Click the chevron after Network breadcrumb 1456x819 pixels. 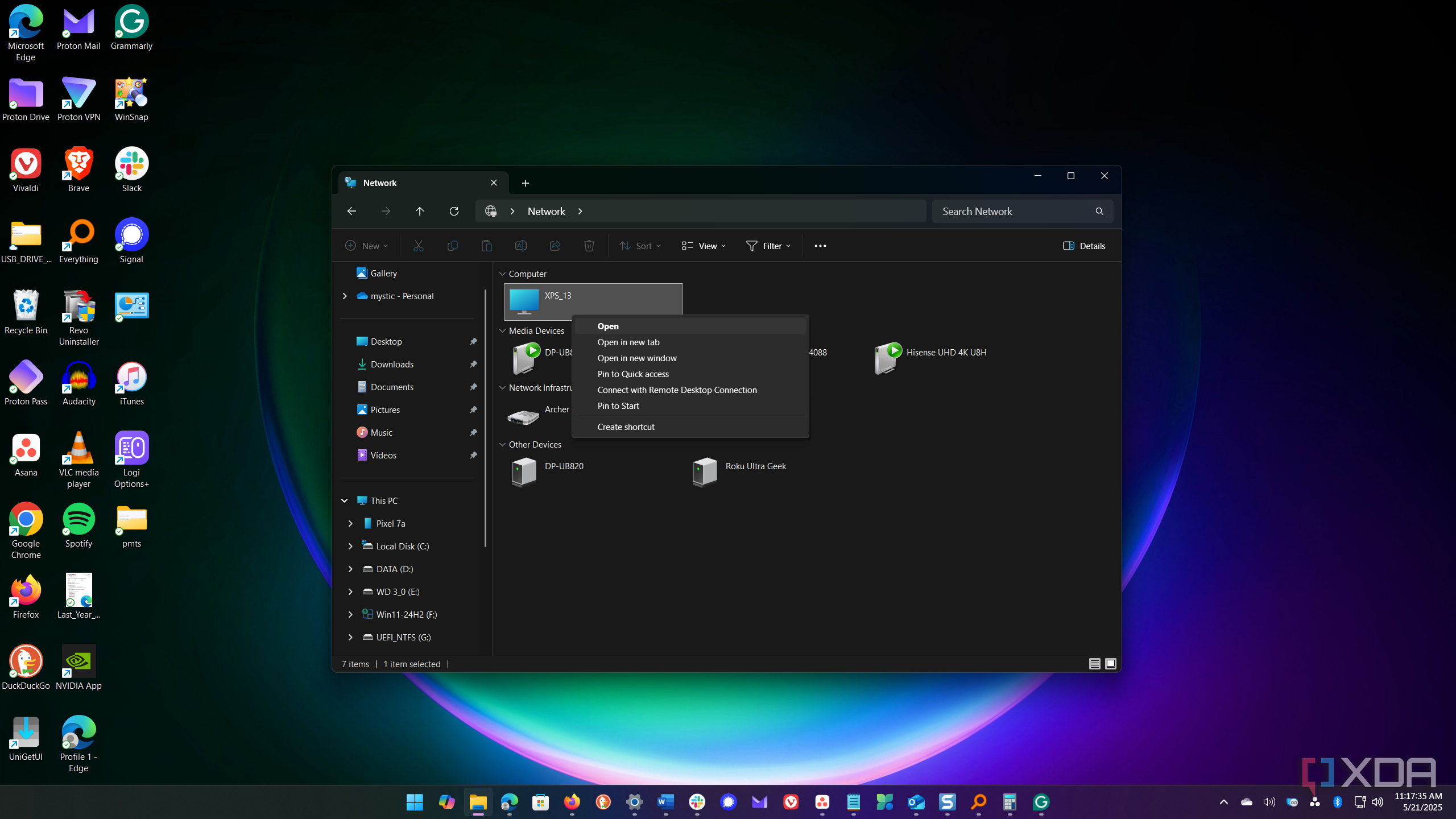click(x=580, y=212)
